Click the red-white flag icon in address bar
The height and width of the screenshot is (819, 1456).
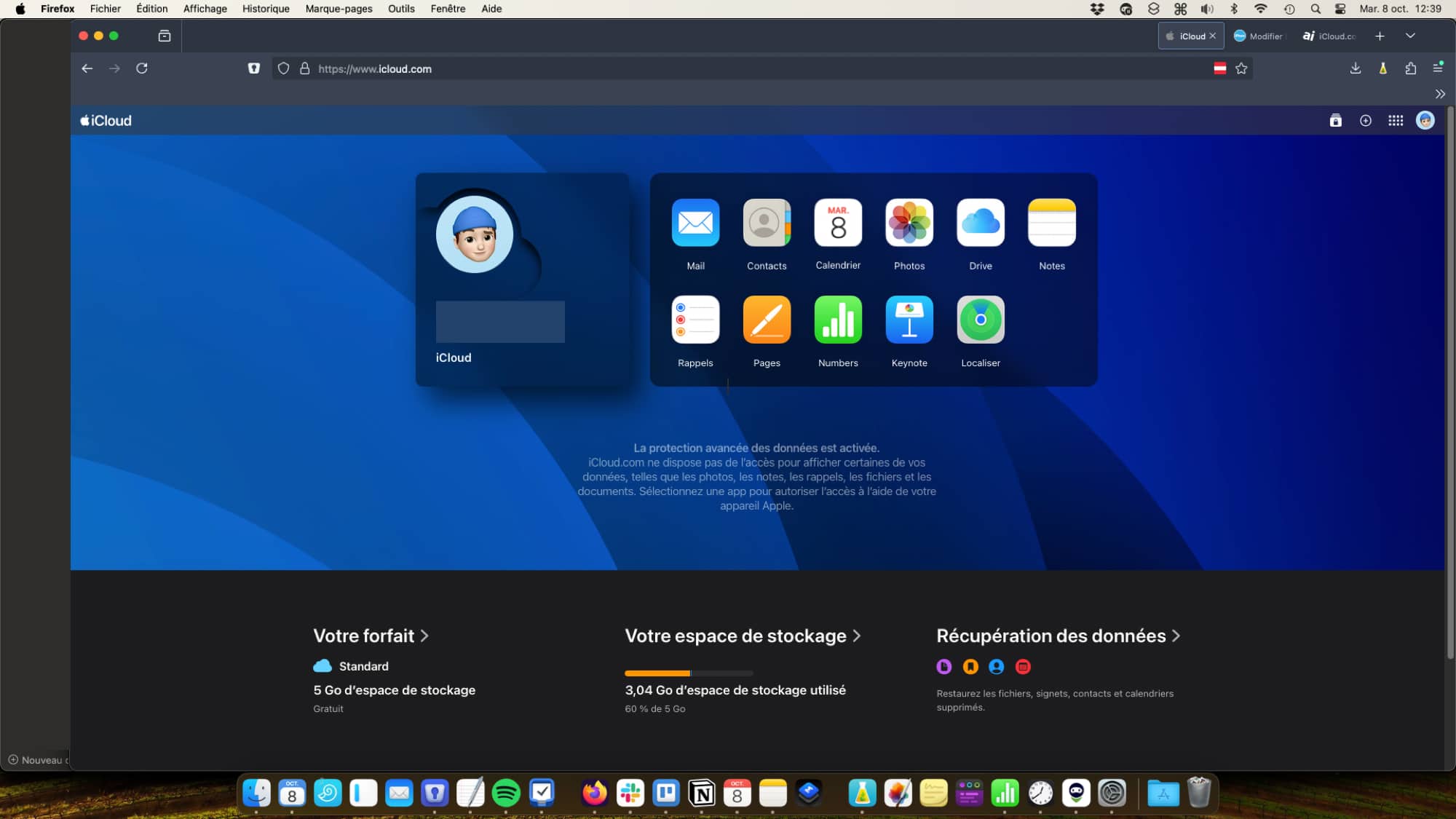pyautogui.click(x=1220, y=68)
